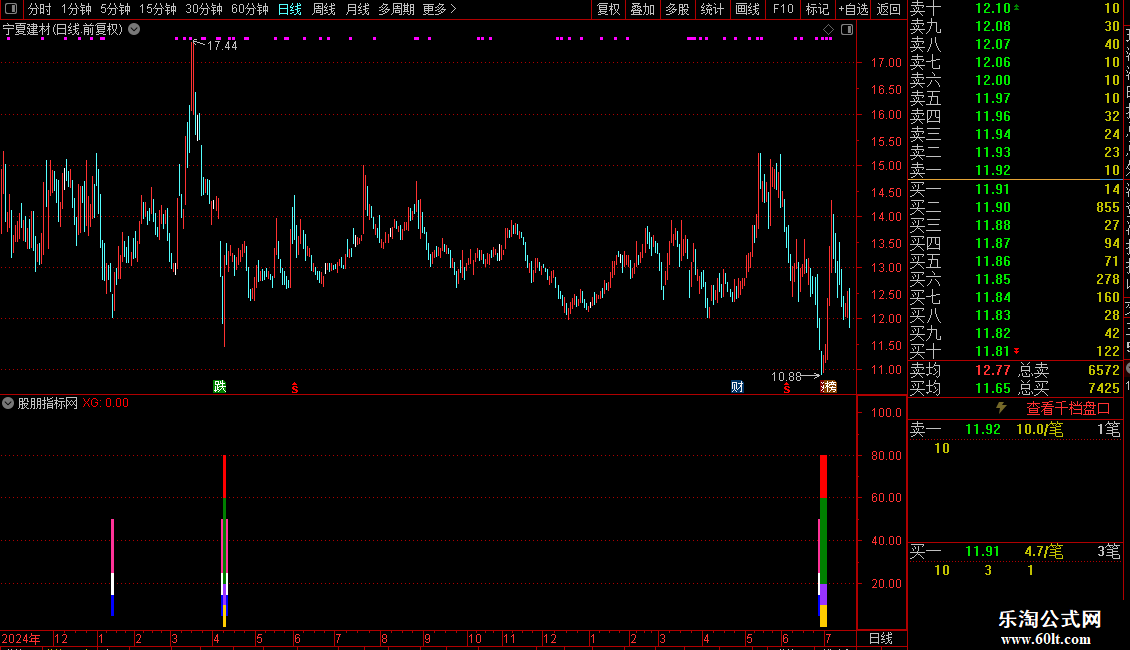Open the 复权 adjustment menu

(608, 9)
